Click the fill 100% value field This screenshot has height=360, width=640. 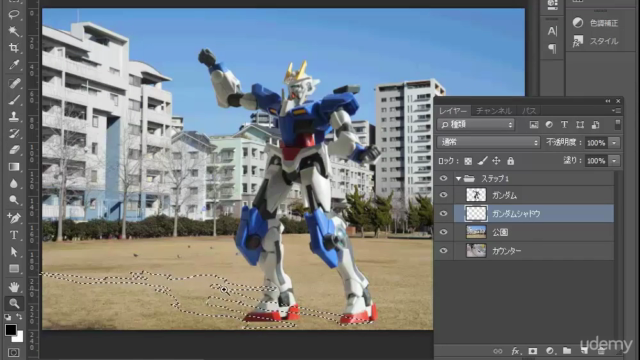pos(596,161)
